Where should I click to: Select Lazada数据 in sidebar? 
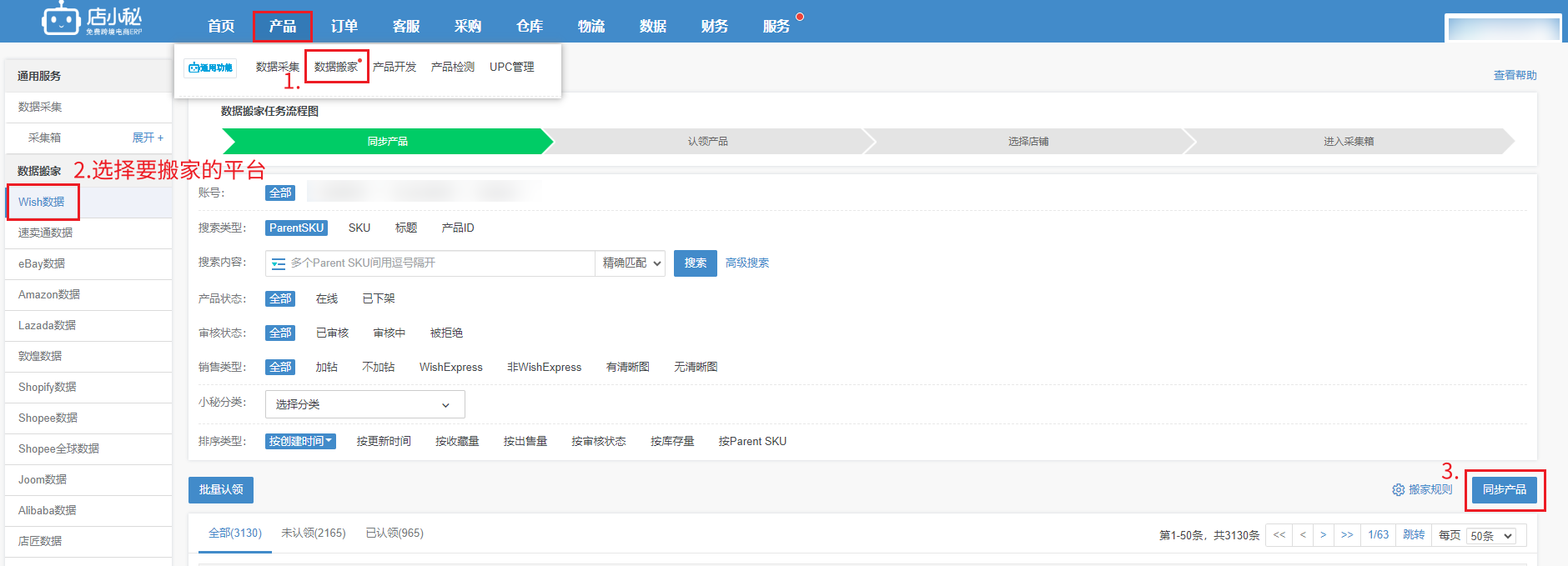[x=88, y=325]
